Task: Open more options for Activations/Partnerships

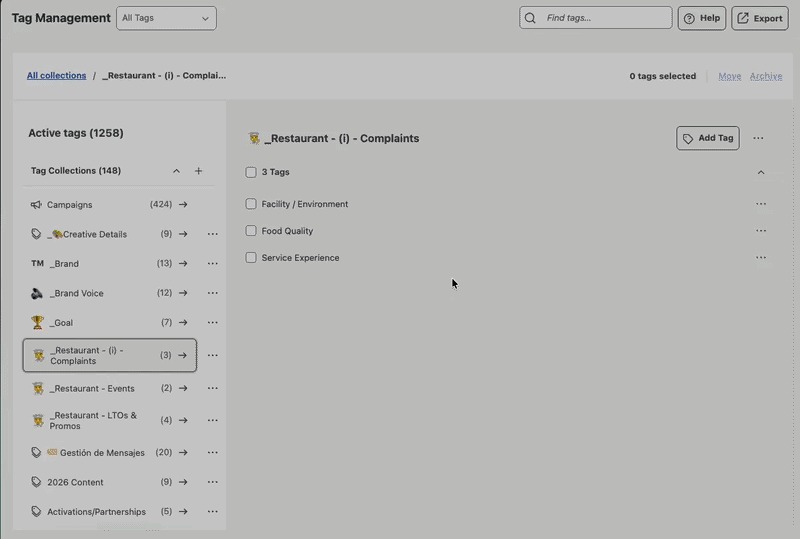Action: coord(213,511)
